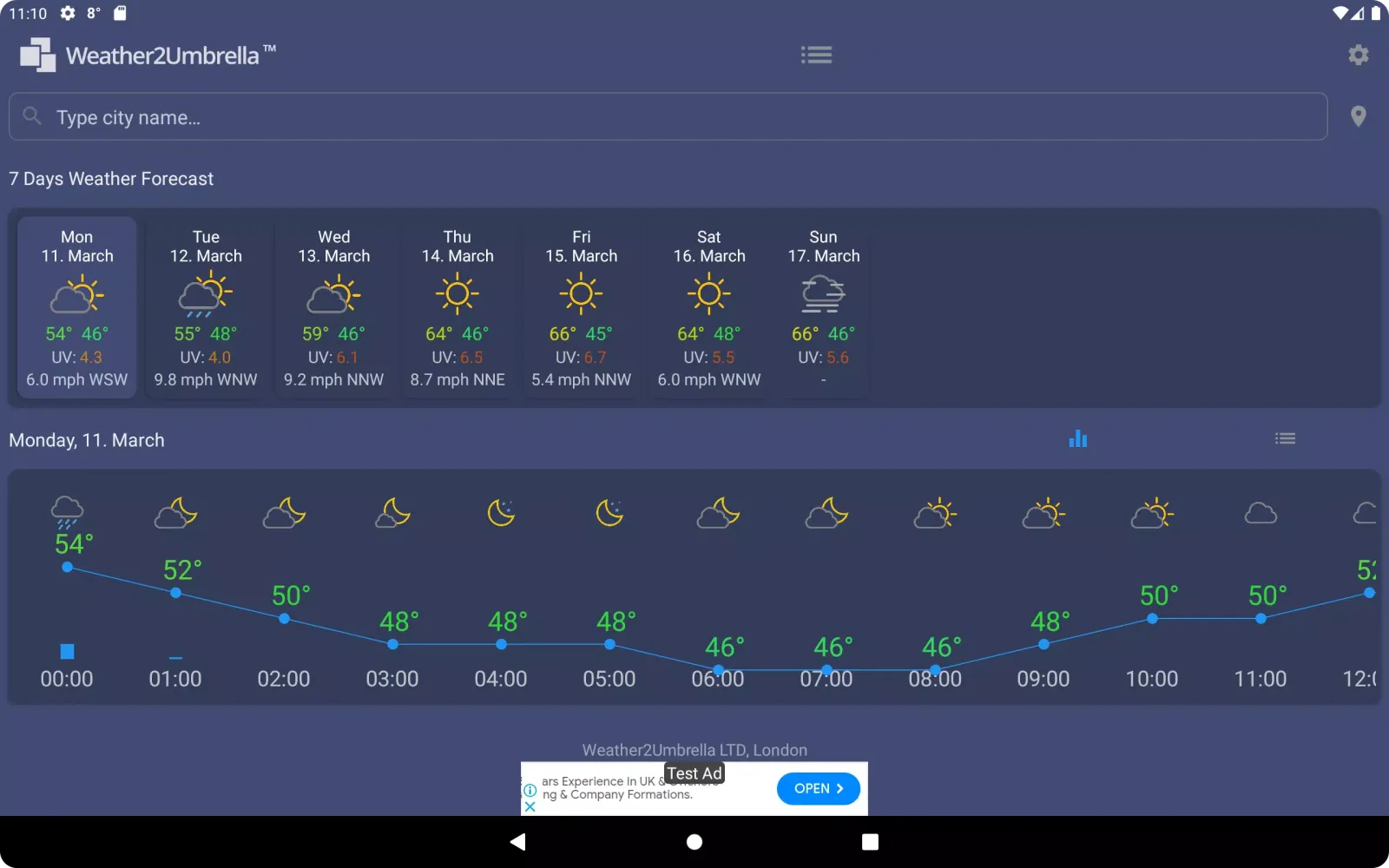
Task: Tap cloudy moon icon at 03:00
Action: pos(392,513)
